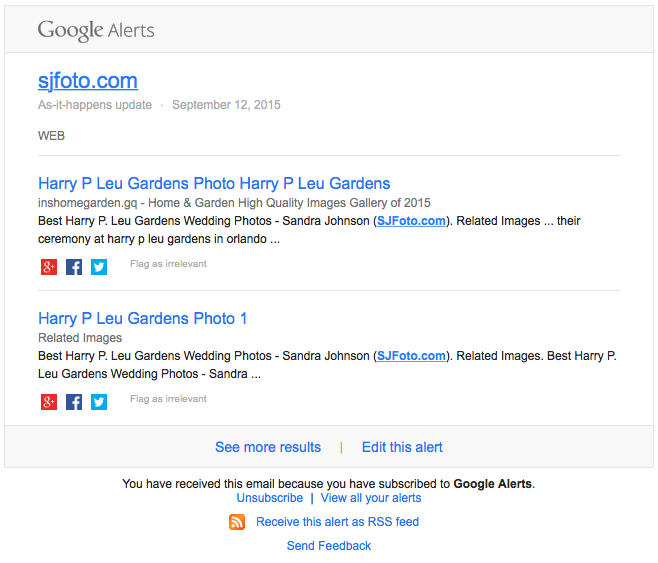
Task: Share second result on Google+
Action: [x=49, y=402]
